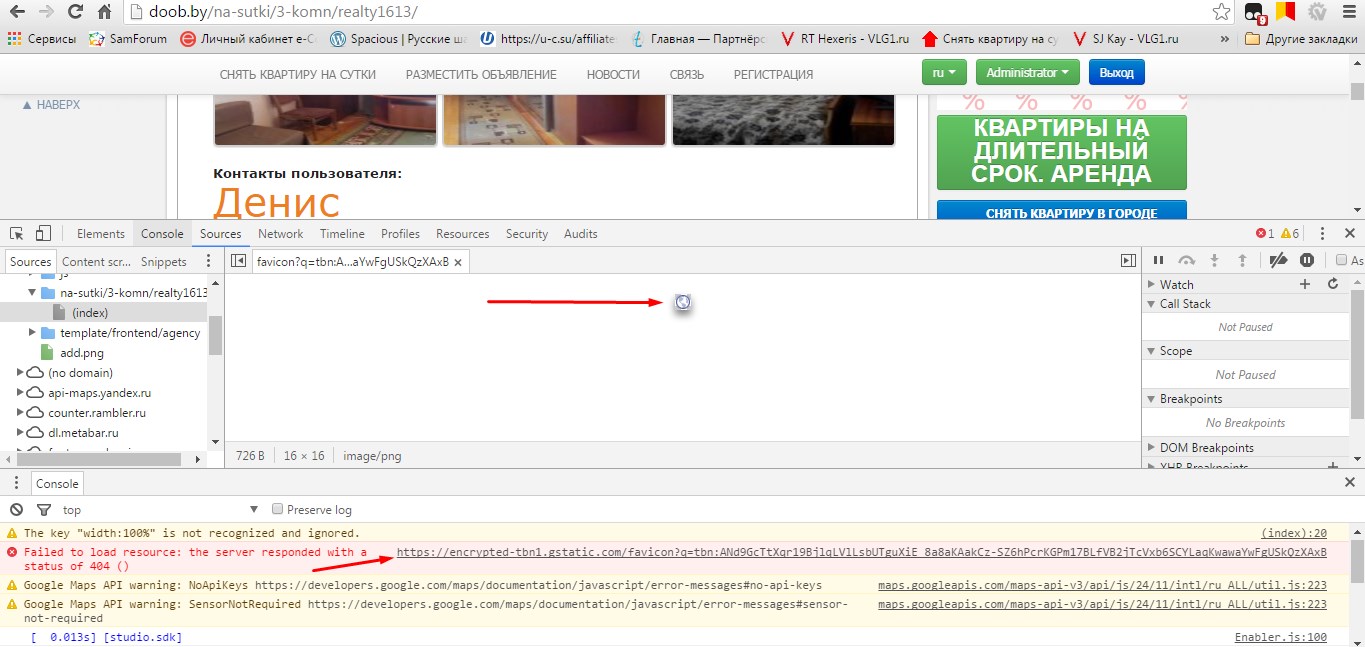This screenshot has height=647, width=1365.
Task: Open the НОВОСТИ site menu link
Action: (x=613, y=74)
